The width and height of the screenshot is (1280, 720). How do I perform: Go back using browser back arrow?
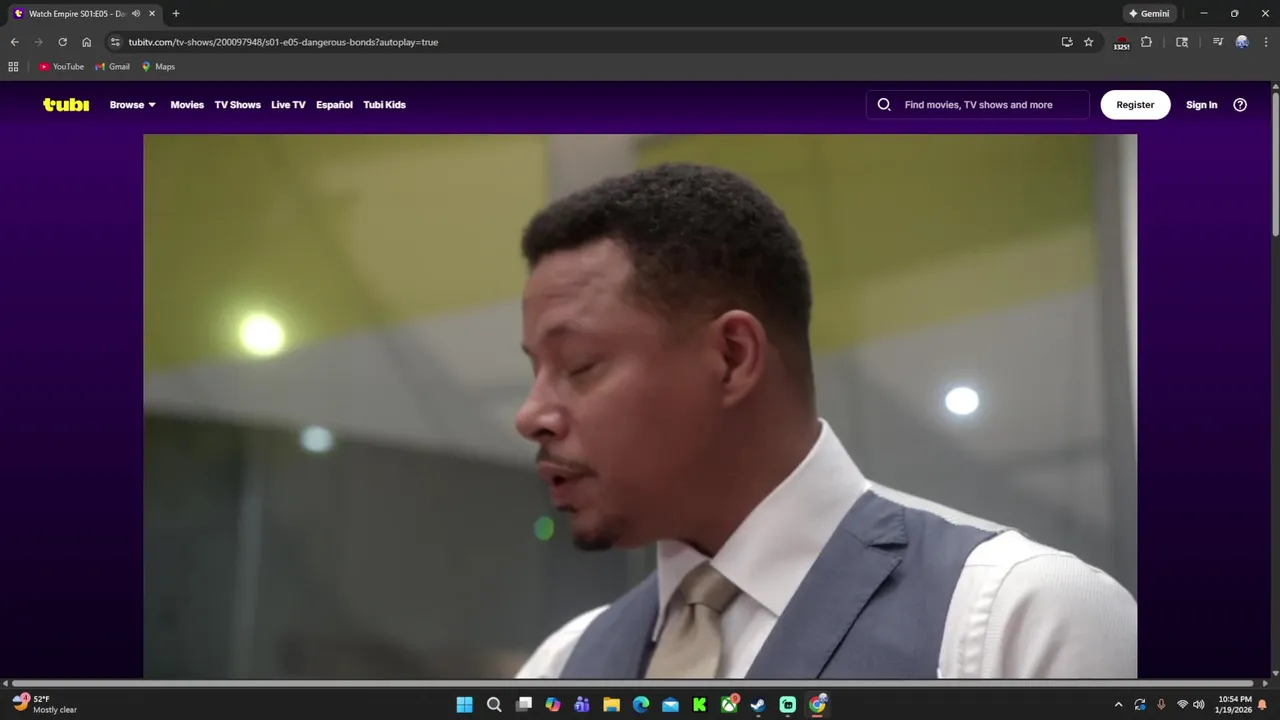(x=14, y=42)
